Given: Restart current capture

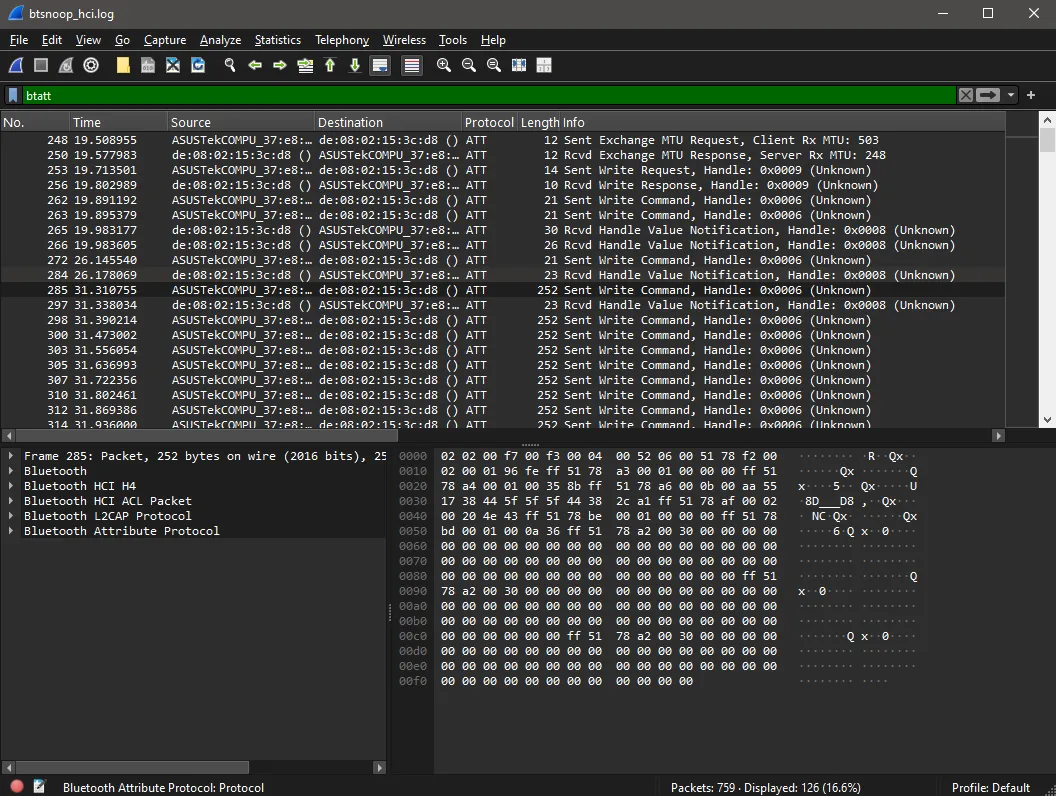Looking at the screenshot, I should click(66, 65).
